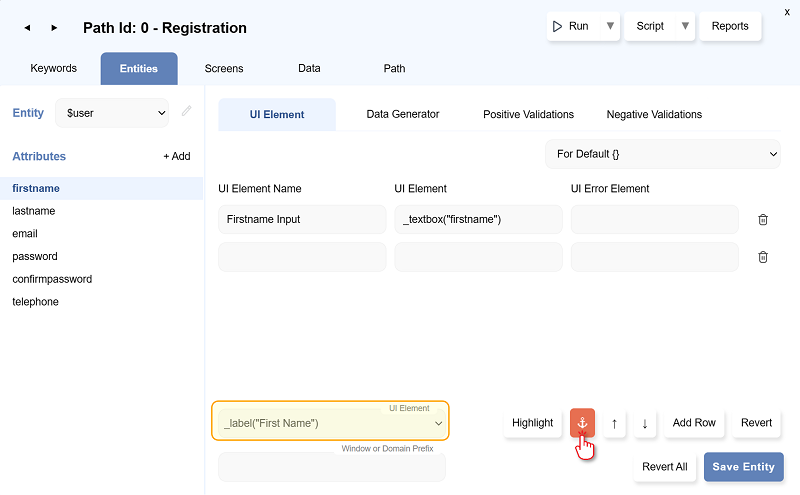
Task: Open the Data Generator tab
Action: [x=402, y=114]
